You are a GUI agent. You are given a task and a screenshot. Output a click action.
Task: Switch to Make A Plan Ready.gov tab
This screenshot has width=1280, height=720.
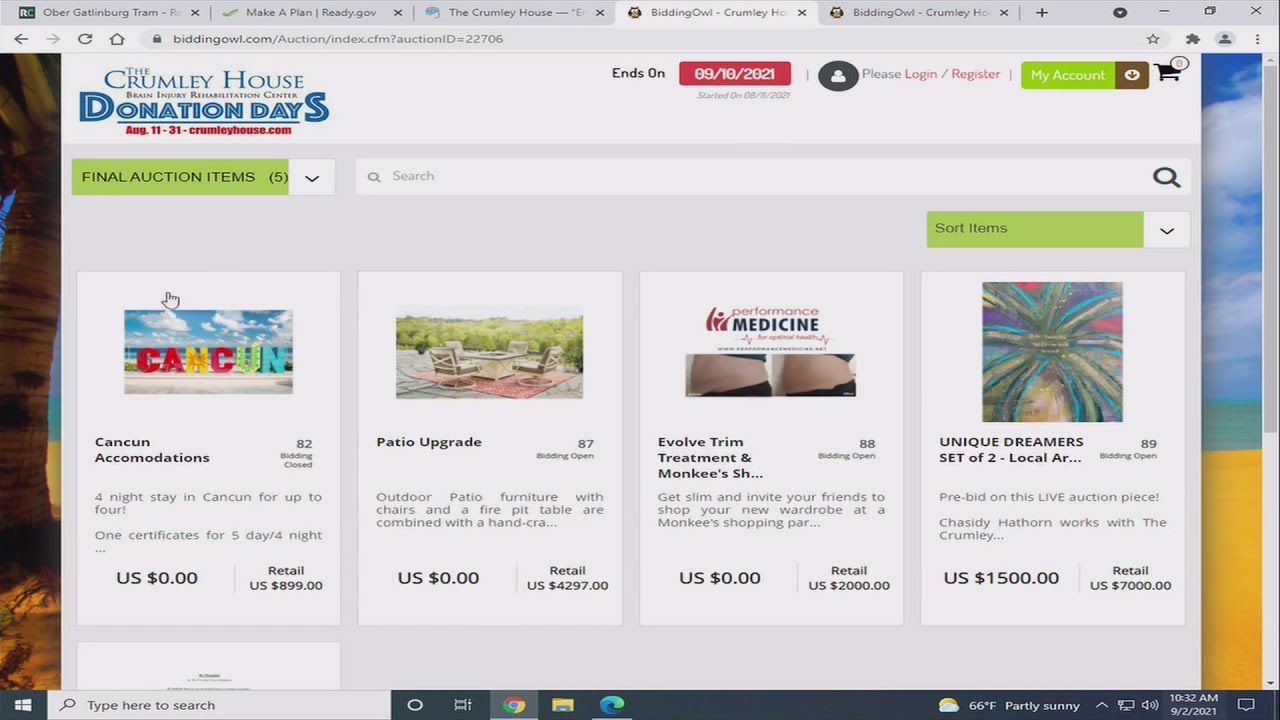(x=310, y=13)
